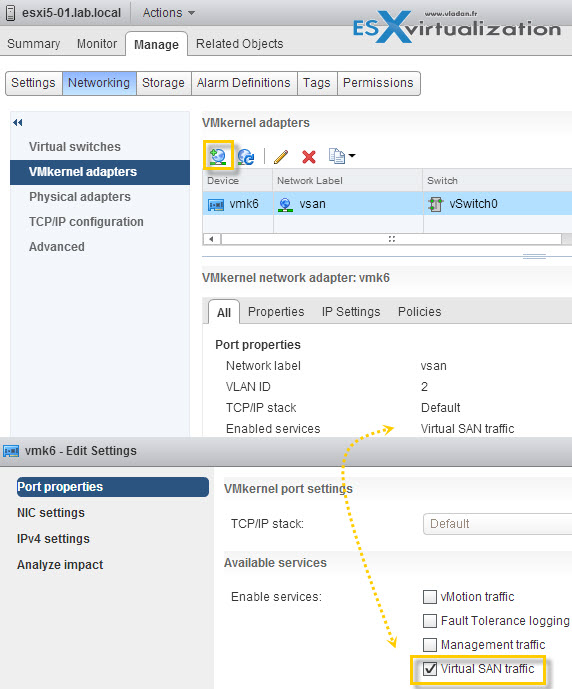Image resolution: width=572 pixels, height=689 pixels.
Task: Select Advanced in the sidebar
Action: pyautogui.click(x=100, y=247)
